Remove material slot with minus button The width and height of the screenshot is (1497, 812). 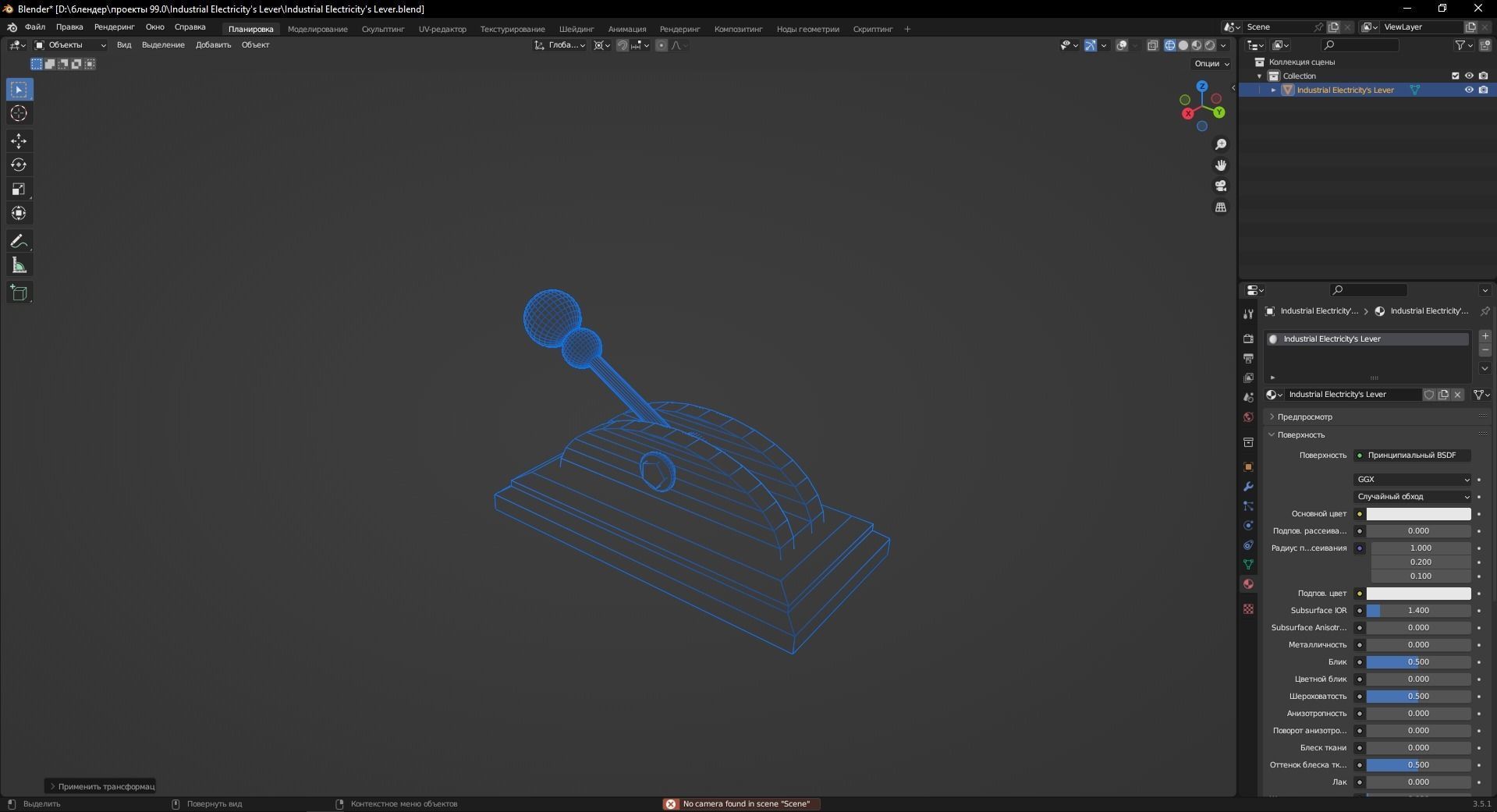tap(1485, 350)
